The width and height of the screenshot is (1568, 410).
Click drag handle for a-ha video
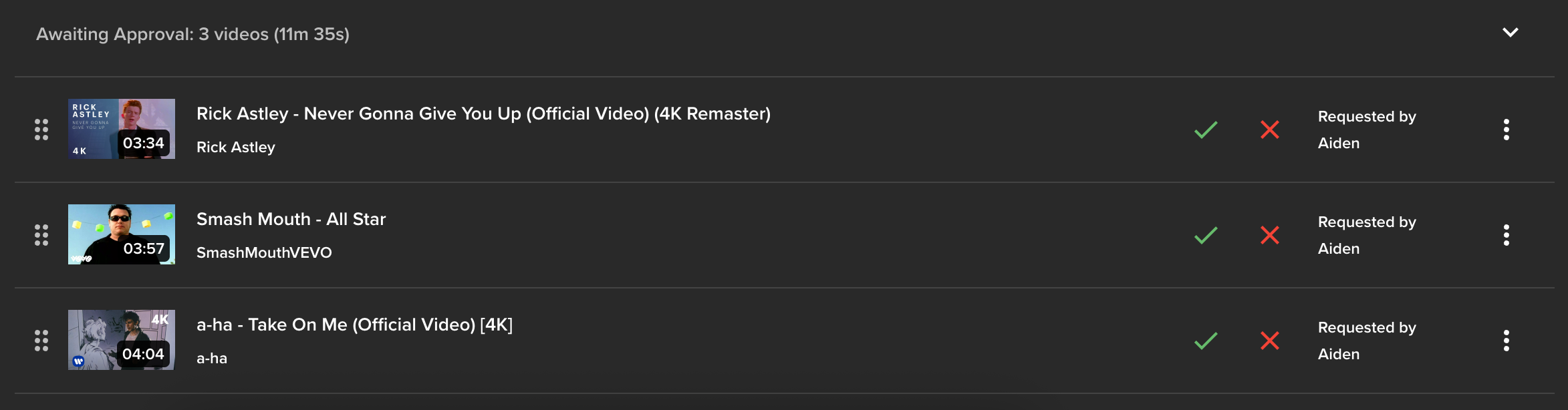41,341
